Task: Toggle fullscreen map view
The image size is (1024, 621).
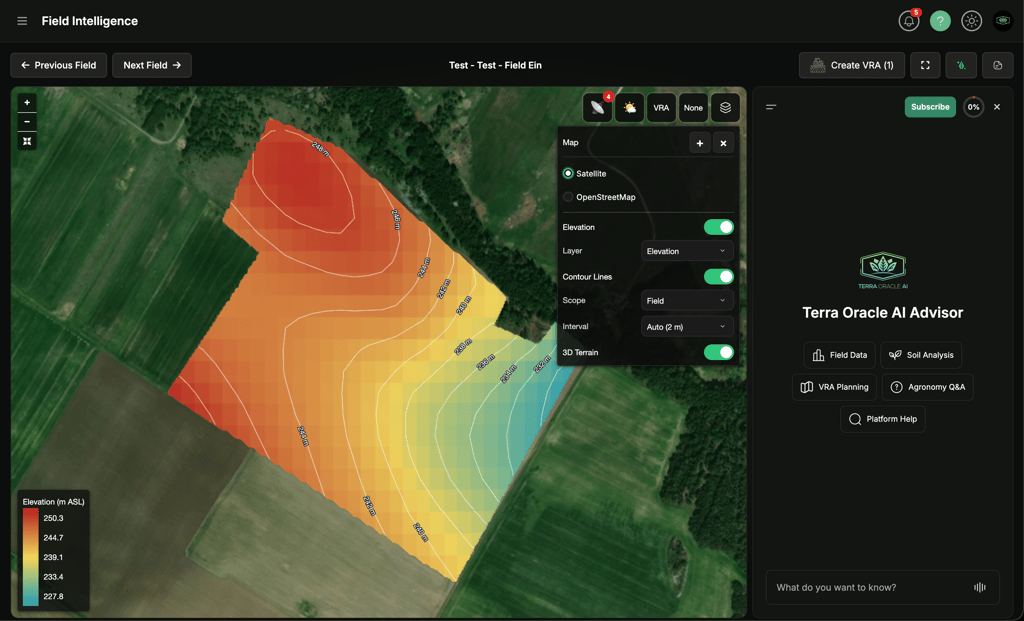Action: tap(925, 65)
